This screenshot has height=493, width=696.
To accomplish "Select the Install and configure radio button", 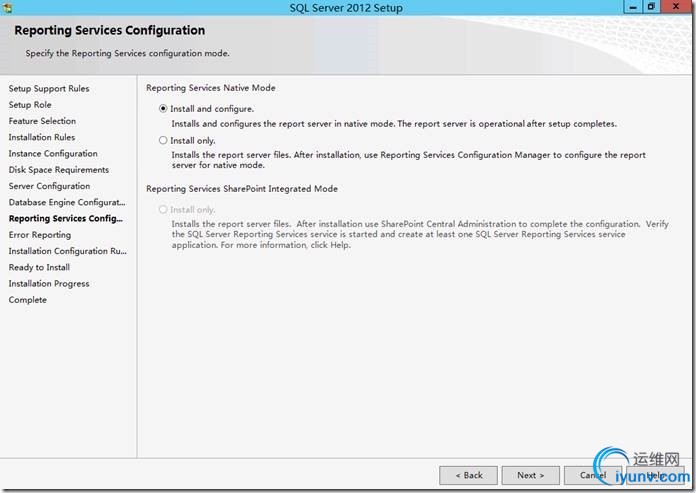I will point(163,108).
